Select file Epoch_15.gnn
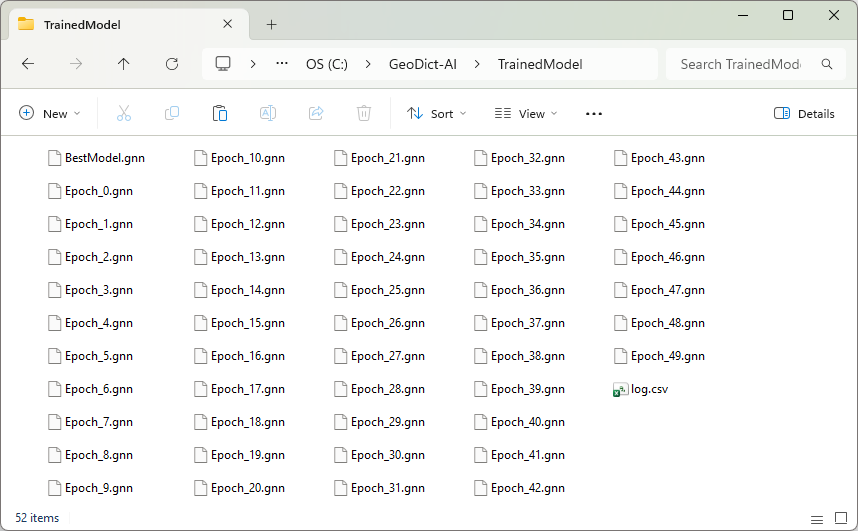858x531 pixels. pos(240,324)
